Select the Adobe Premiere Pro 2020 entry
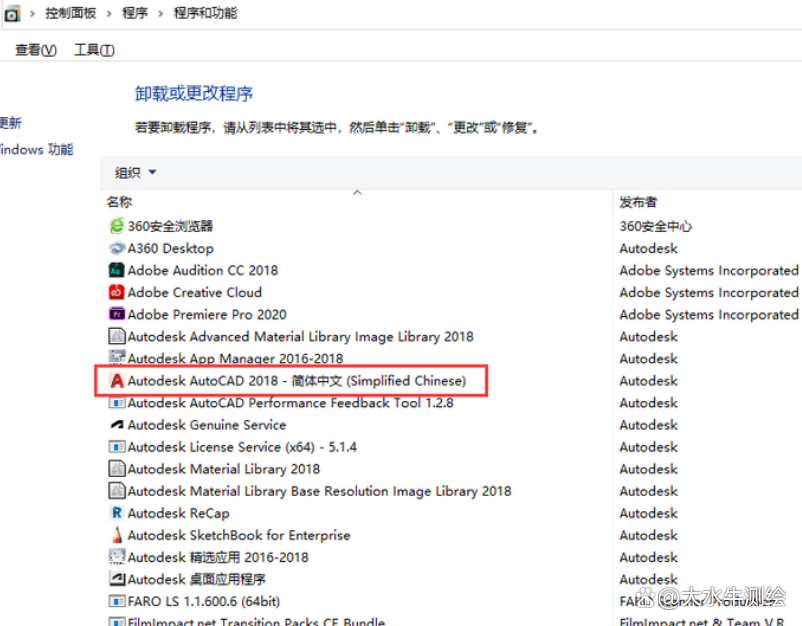Viewport: 802px width, 626px height. click(x=207, y=314)
